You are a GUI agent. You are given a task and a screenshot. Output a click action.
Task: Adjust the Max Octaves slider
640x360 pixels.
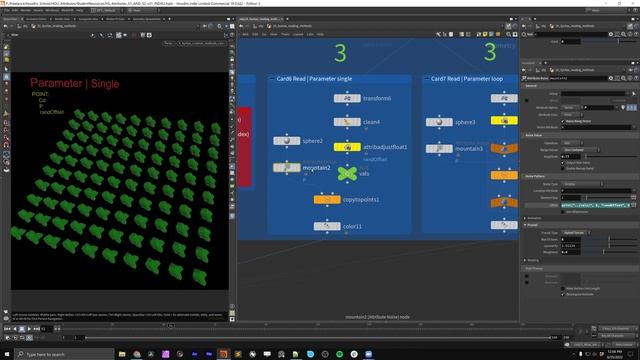(x=609, y=239)
